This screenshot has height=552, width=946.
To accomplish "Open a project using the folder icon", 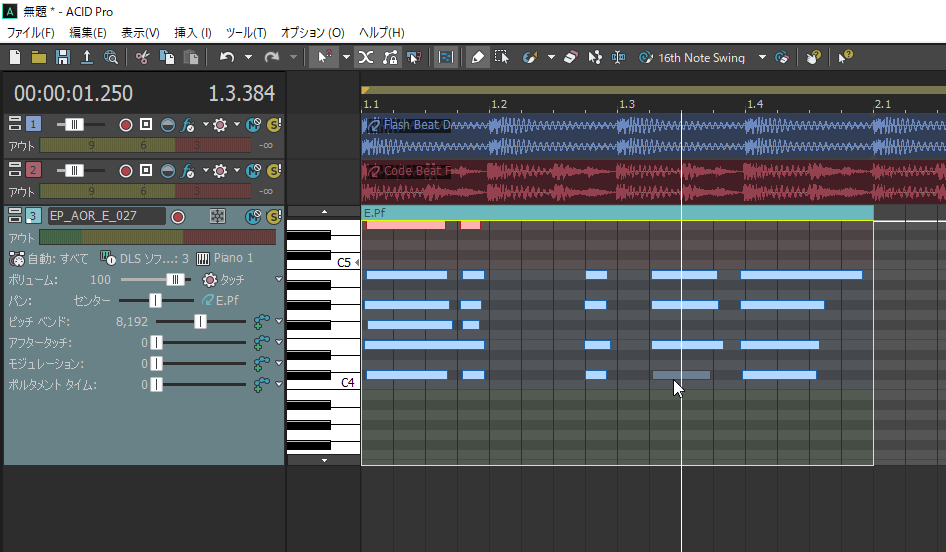I will click(x=39, y=57).
